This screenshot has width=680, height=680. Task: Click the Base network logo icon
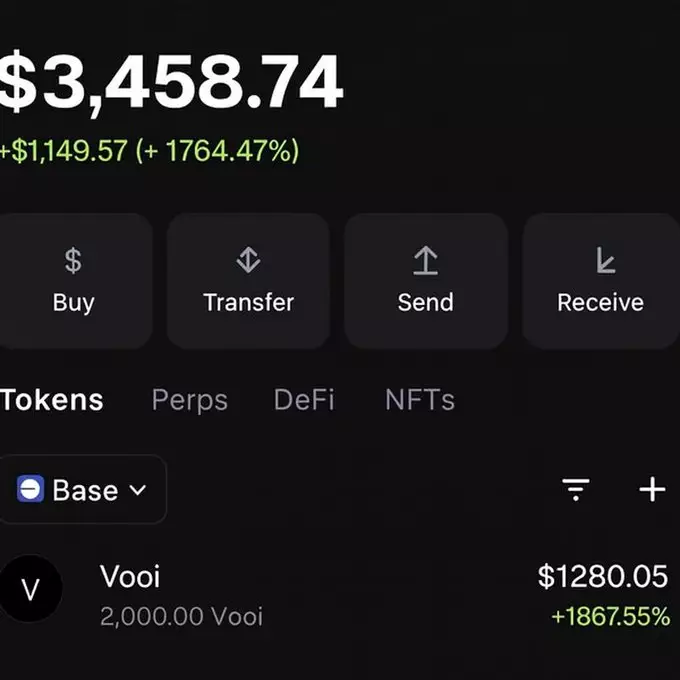(31, 490)
